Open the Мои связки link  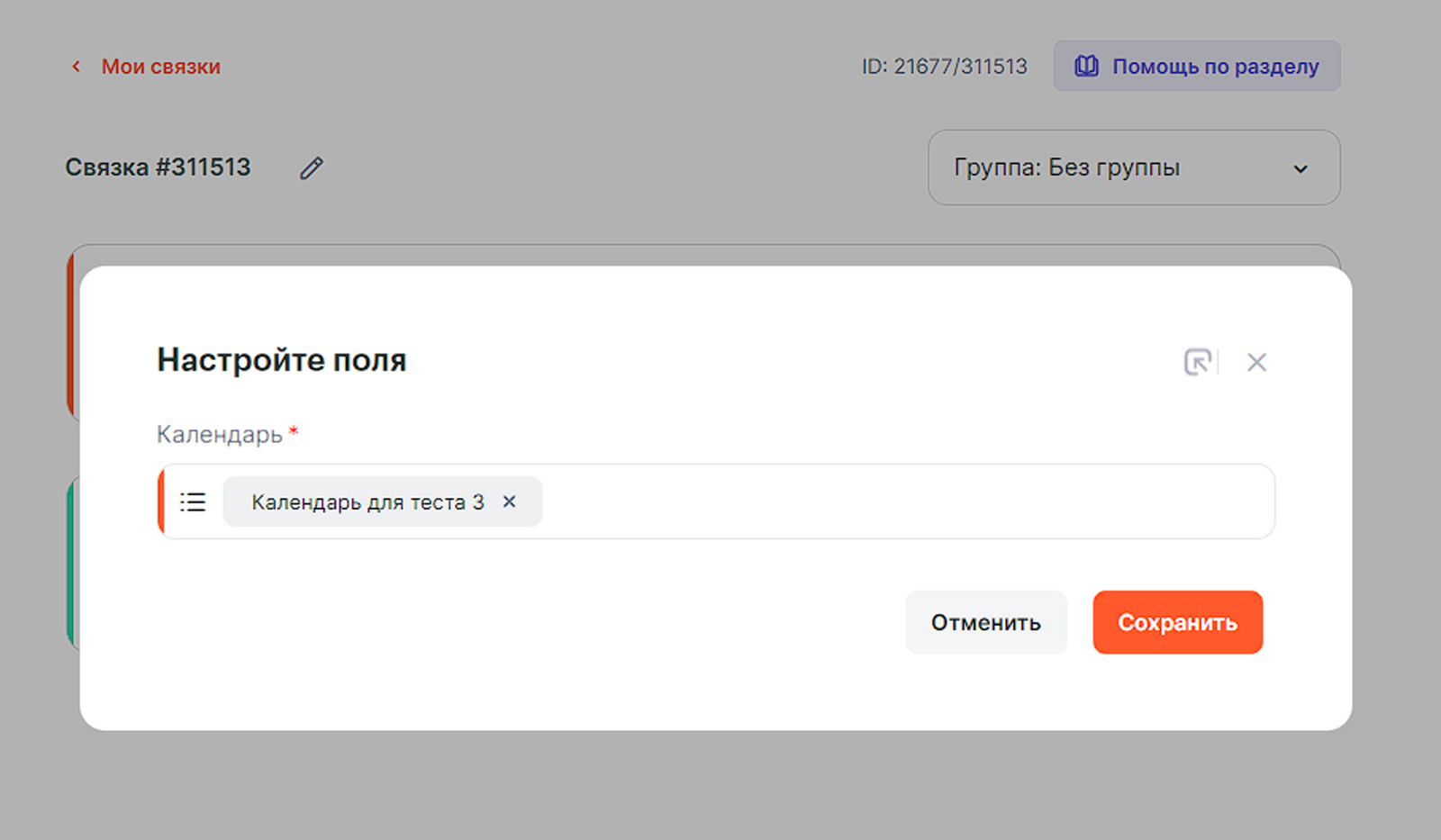click(160, 67)
